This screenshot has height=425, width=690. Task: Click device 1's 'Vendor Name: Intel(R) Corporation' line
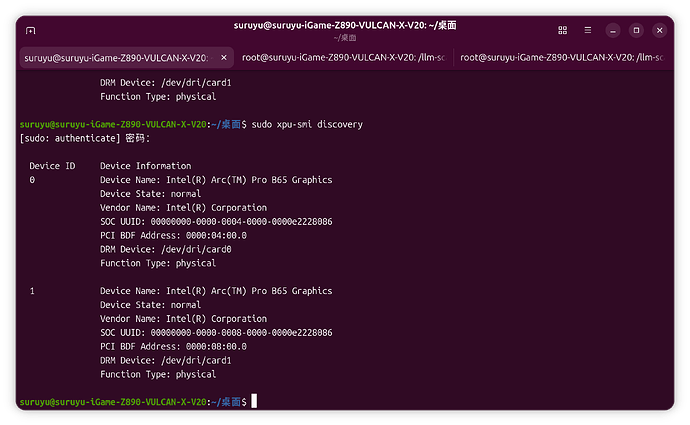click(x=184, y=319)
